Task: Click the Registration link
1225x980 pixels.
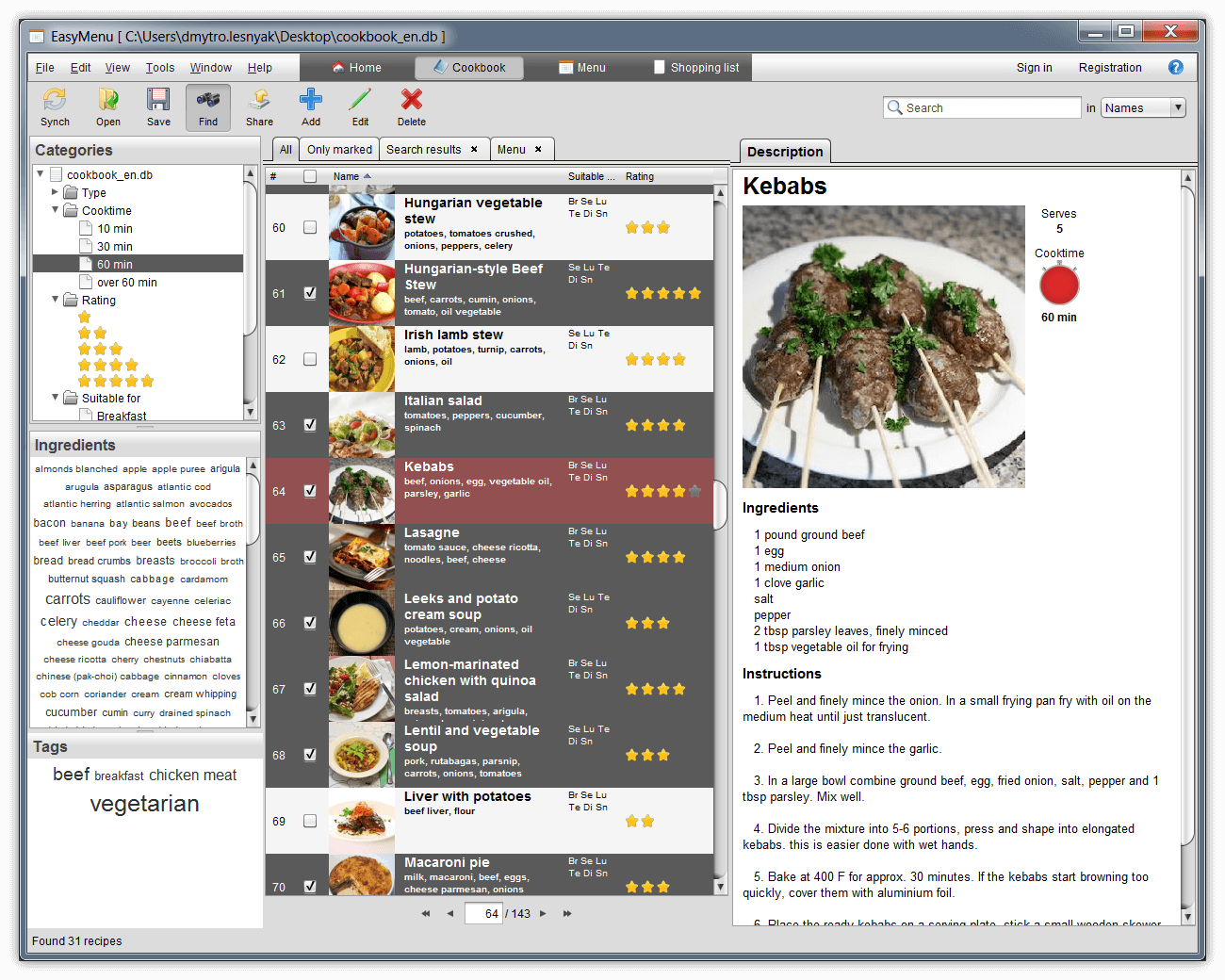Action: (x=1110, y=67)
